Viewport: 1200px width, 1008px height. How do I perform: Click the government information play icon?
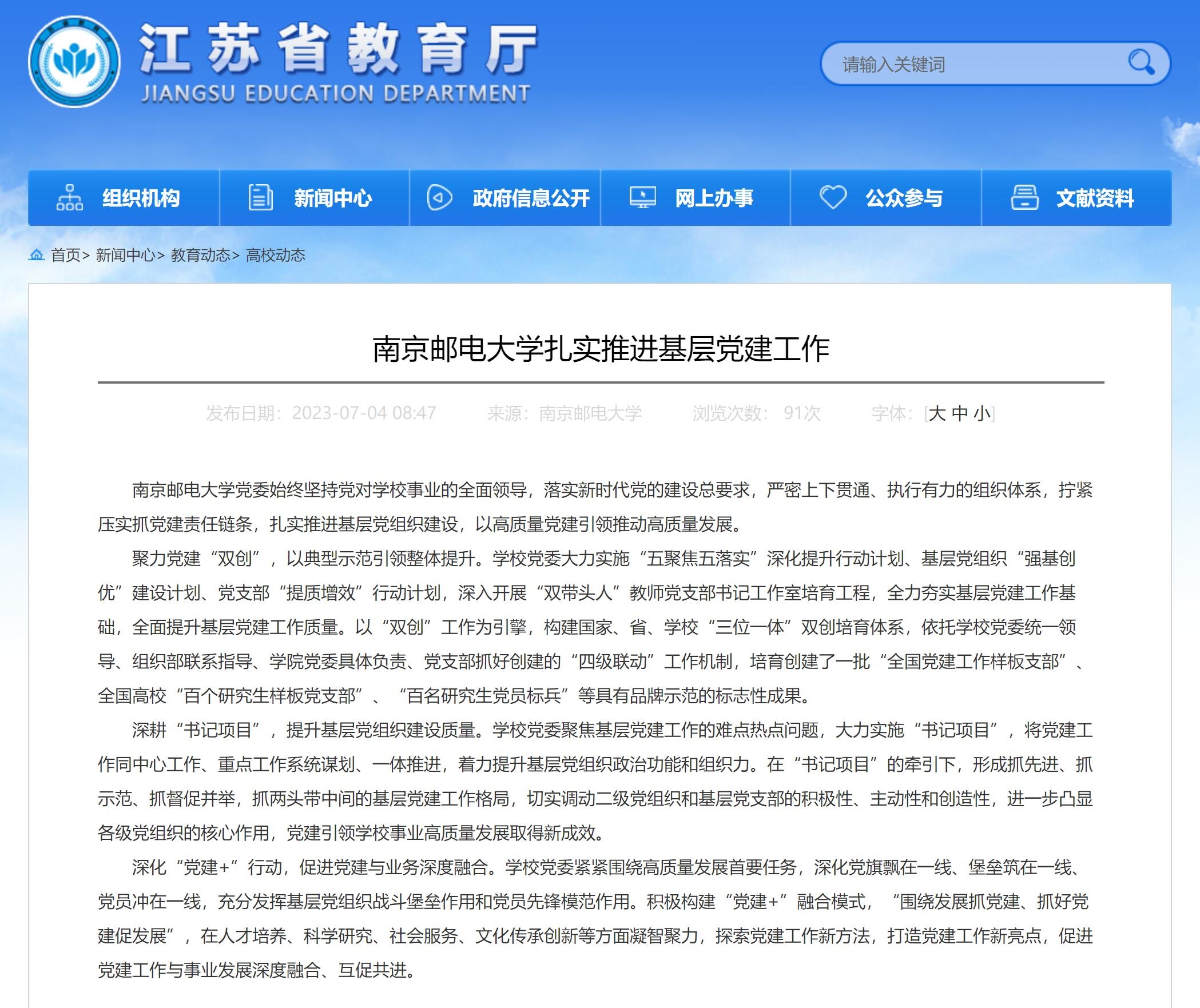pyautogui.click(x=439, y=198)
